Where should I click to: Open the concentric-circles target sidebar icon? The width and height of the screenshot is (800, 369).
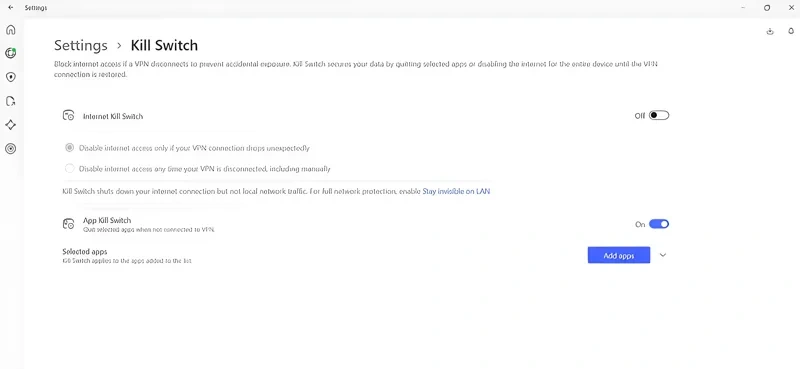pyautogui.click(x=10, y=149)
